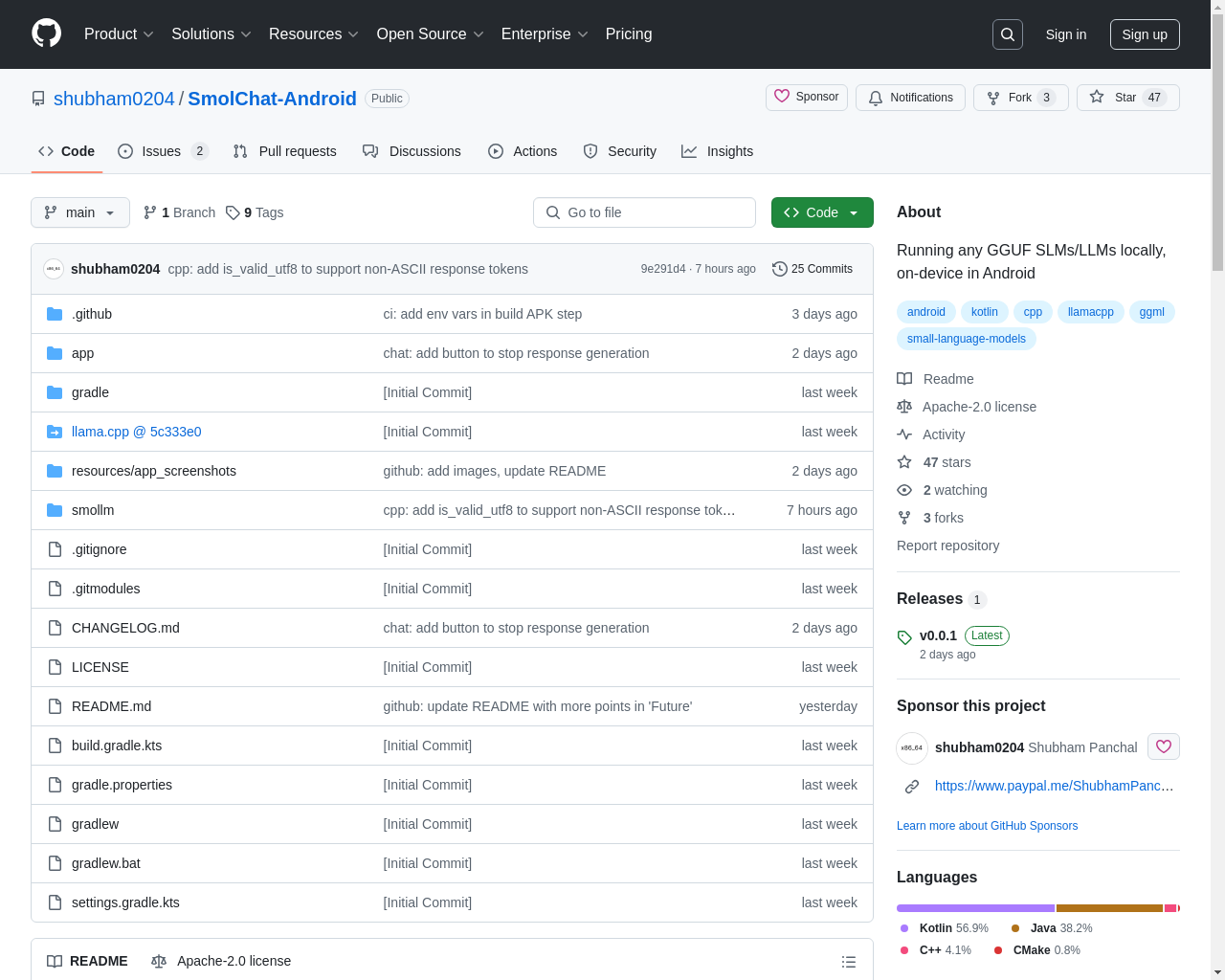Switch to the Discussions tab
Screen dimensions: 1225x980
tap(412, 151)
